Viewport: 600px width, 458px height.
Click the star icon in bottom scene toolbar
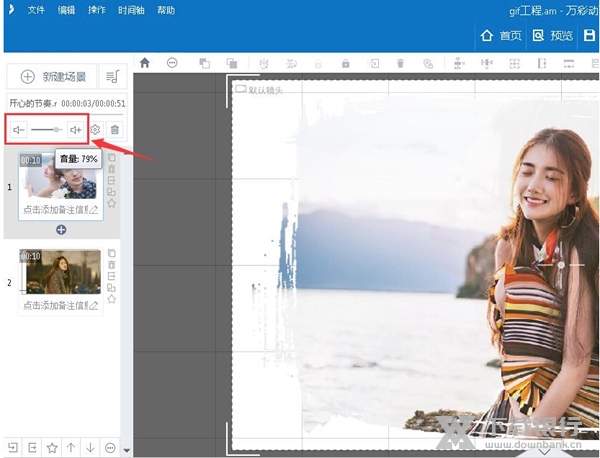52,447
